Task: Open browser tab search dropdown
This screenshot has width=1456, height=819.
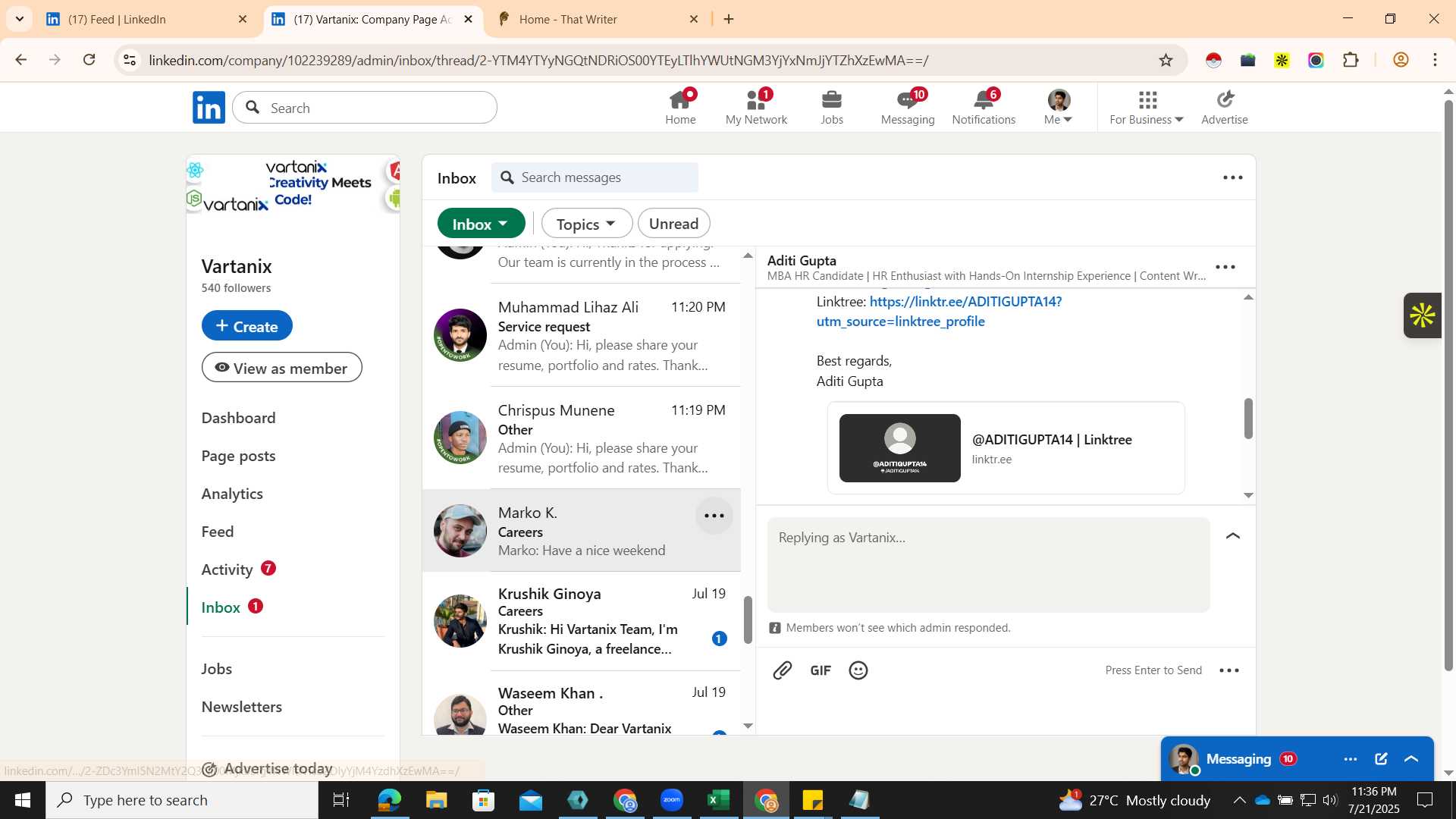Action: (20, 19)
